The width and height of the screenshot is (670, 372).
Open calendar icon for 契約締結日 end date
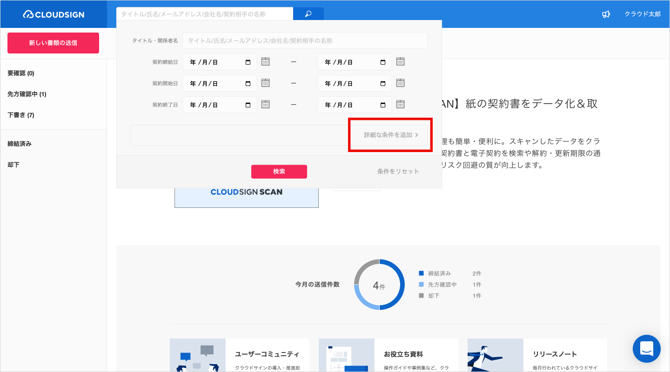tap(400, 62)
